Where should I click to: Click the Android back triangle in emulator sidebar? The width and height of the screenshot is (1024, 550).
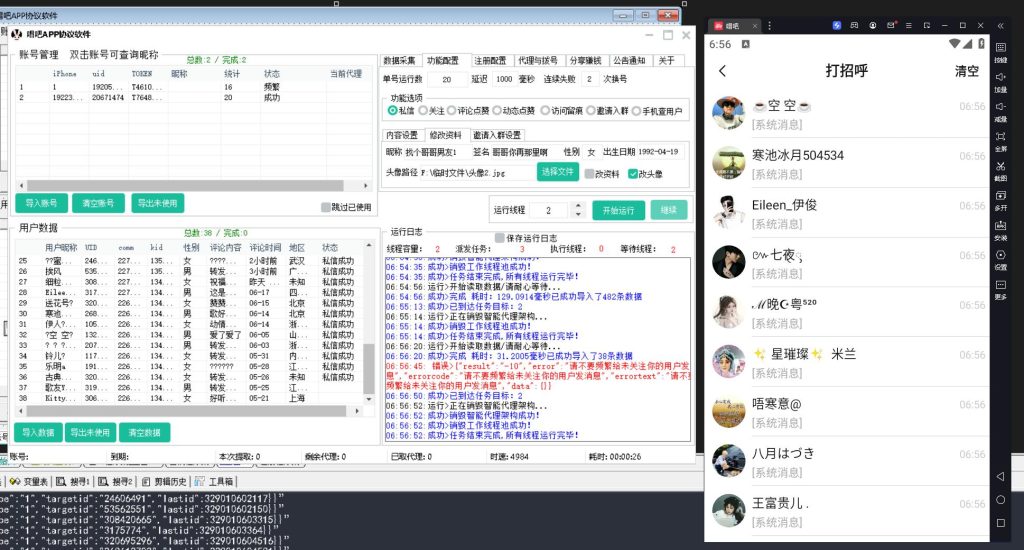1000,476
